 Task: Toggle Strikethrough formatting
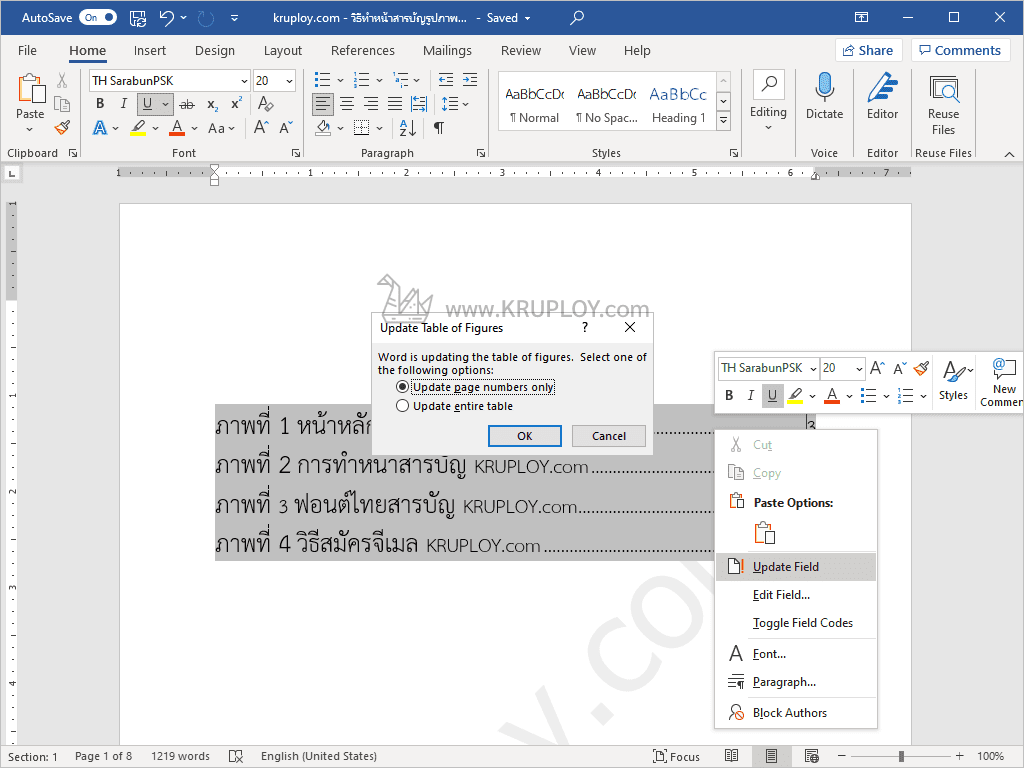point(187,104)
